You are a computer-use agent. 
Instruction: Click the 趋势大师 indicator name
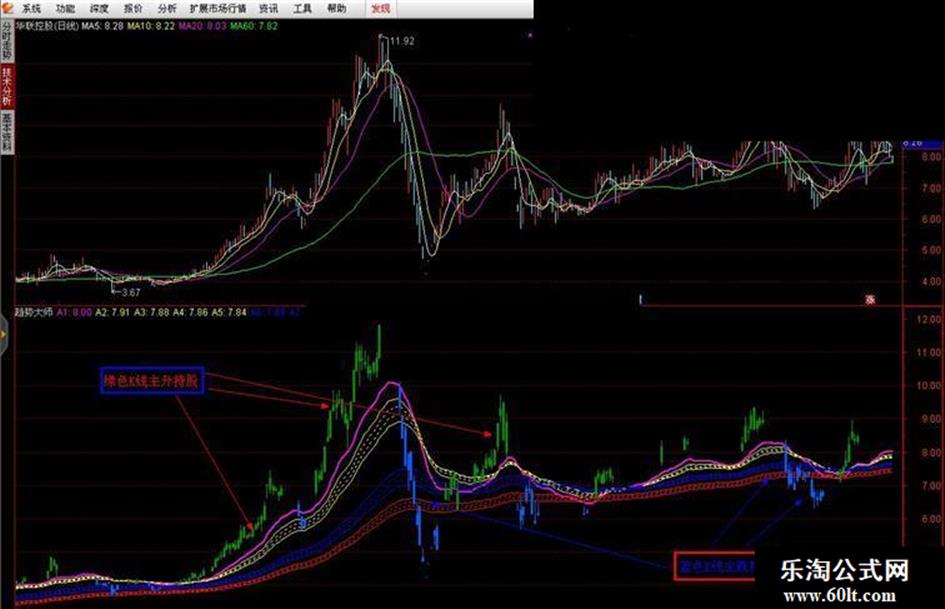34,312
